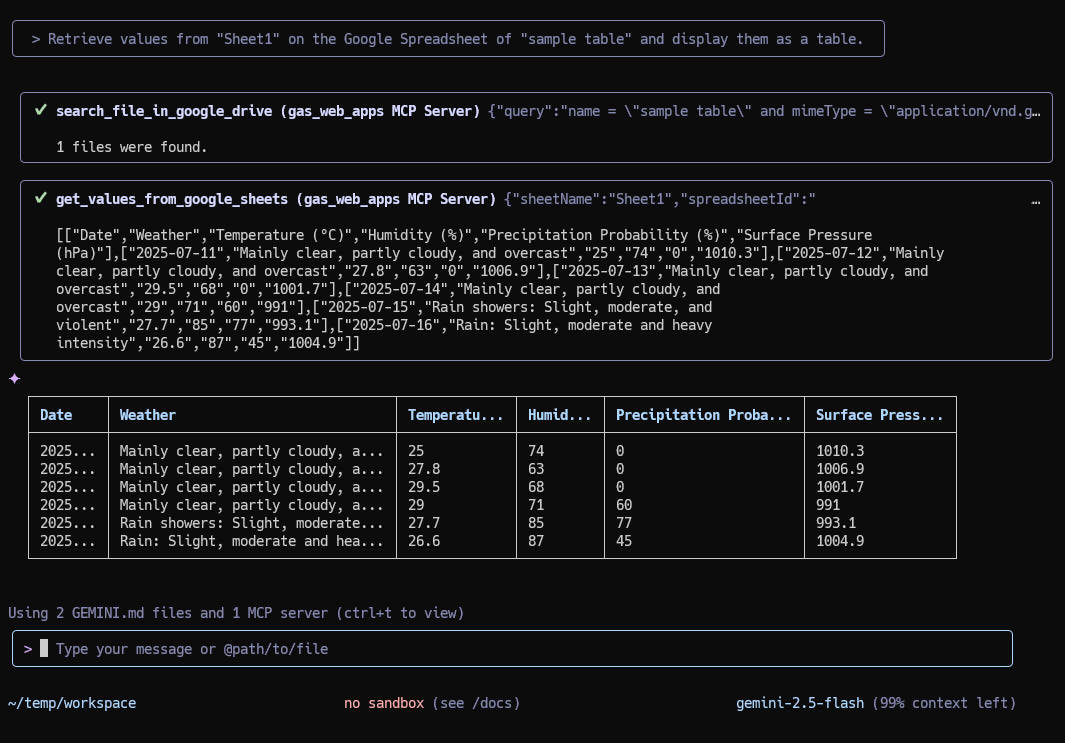Viewport: 1065px width, 743px height.
Task: Click the 1004.9 surface pressure value
Action: click(x=840, y=541)
